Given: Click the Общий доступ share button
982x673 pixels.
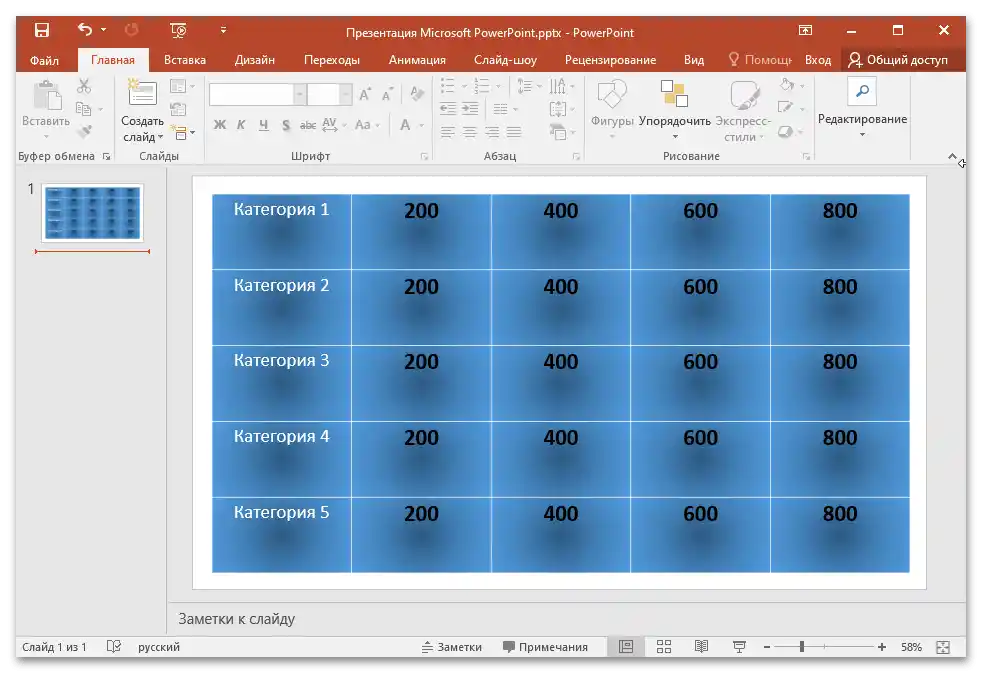Looking at the screenshot, I should (x=897, y=60).
